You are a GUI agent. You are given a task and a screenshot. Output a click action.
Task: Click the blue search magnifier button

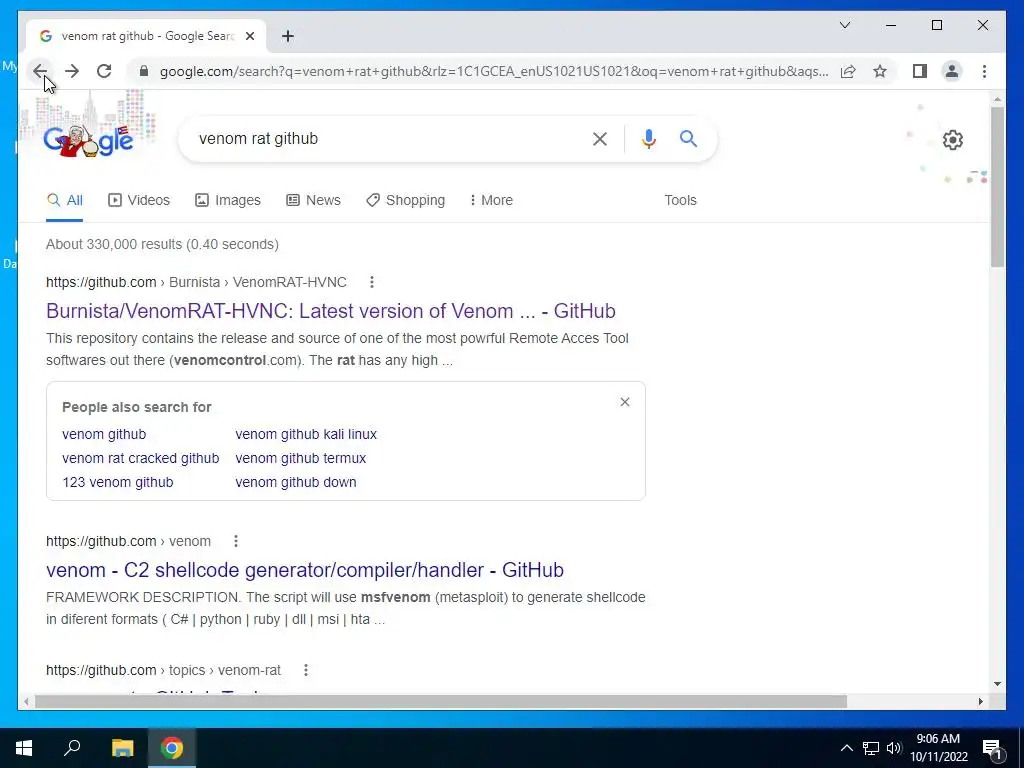point(688,138)
